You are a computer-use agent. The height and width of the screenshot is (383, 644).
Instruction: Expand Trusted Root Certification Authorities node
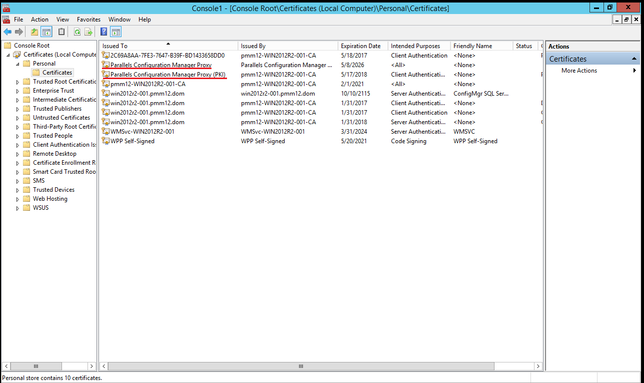(17, 82)
